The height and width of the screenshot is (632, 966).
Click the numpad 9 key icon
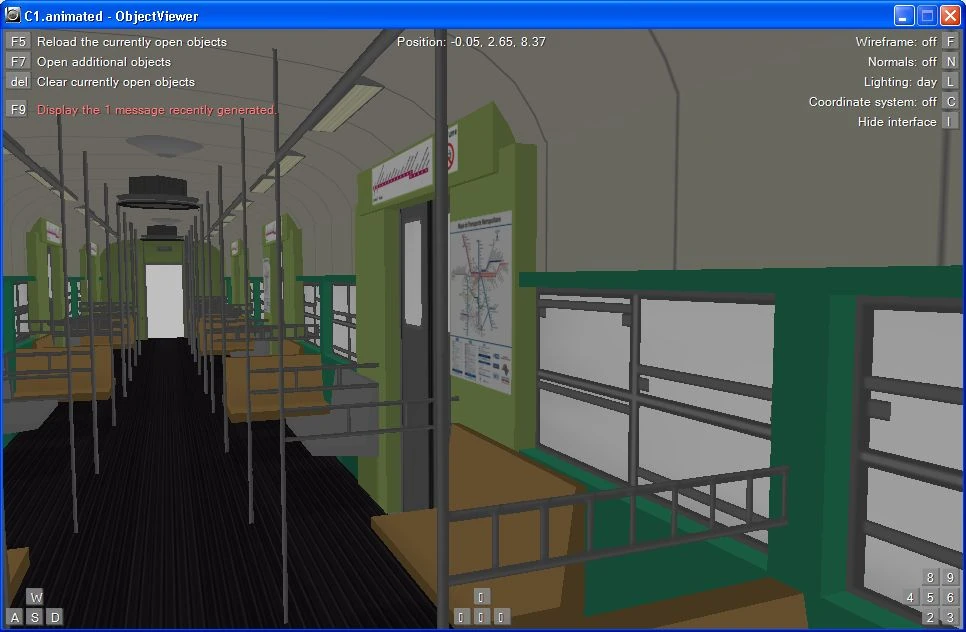tap(950, 577)
